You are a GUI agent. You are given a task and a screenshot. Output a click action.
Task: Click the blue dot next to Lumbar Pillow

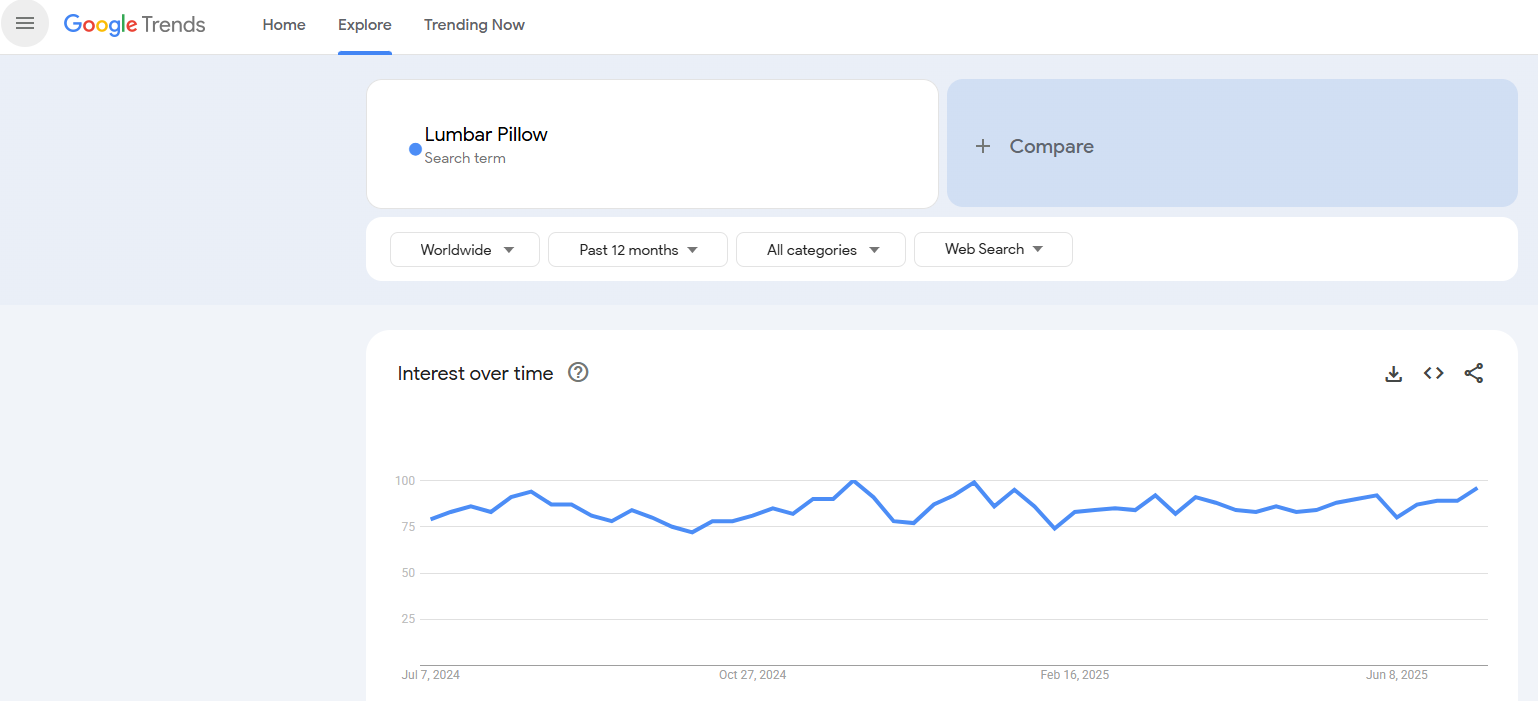pyautogui.click(x=415, y=149)
